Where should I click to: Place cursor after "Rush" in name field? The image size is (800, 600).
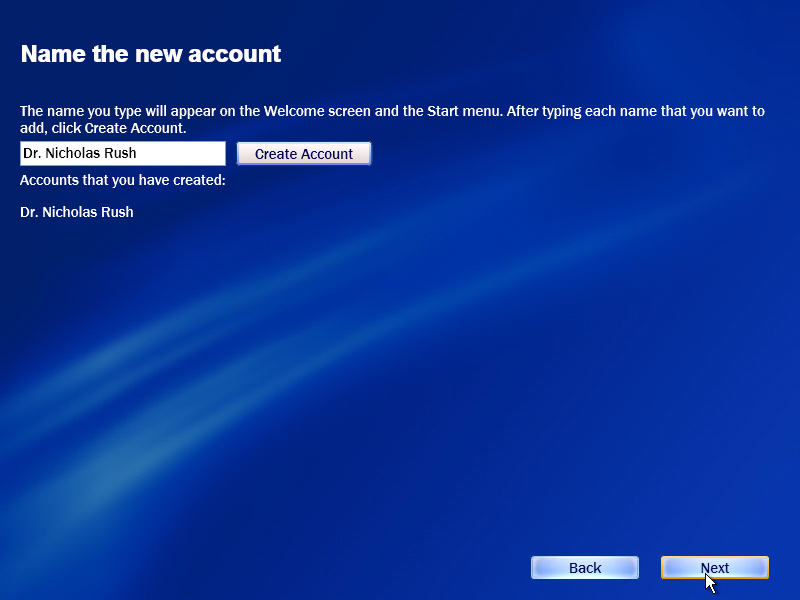(137, 154)
